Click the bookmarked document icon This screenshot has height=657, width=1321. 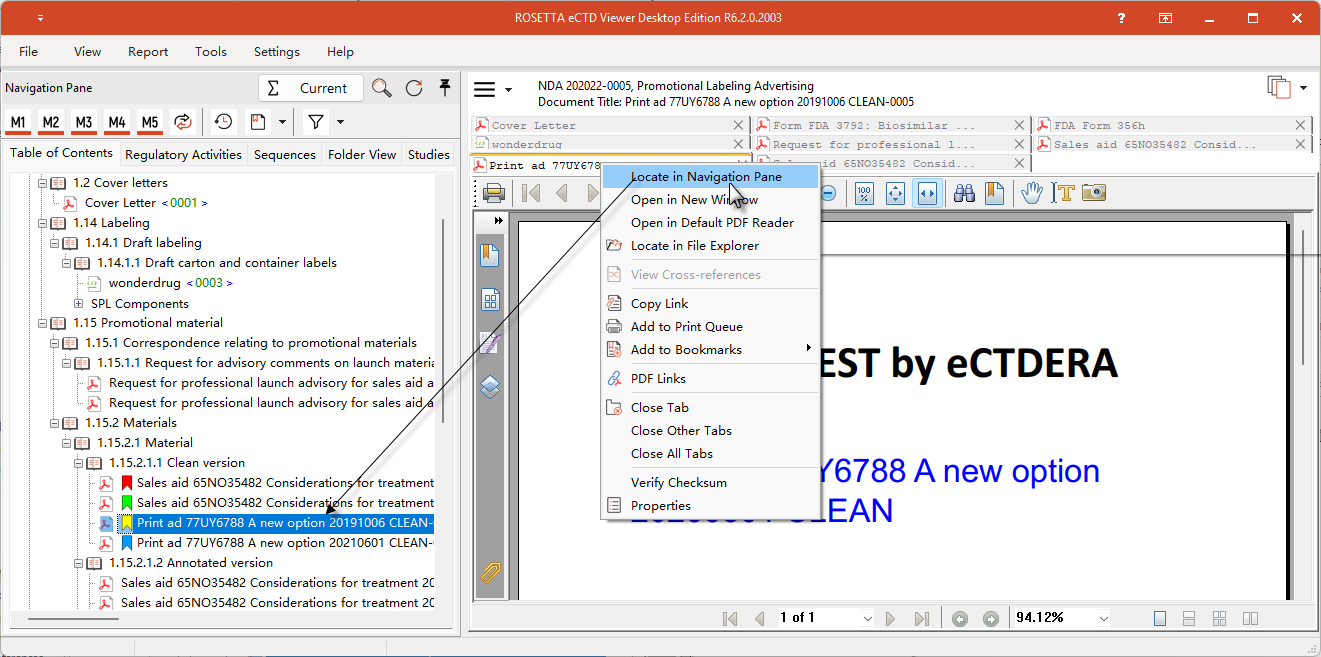(x=257, y=122)
